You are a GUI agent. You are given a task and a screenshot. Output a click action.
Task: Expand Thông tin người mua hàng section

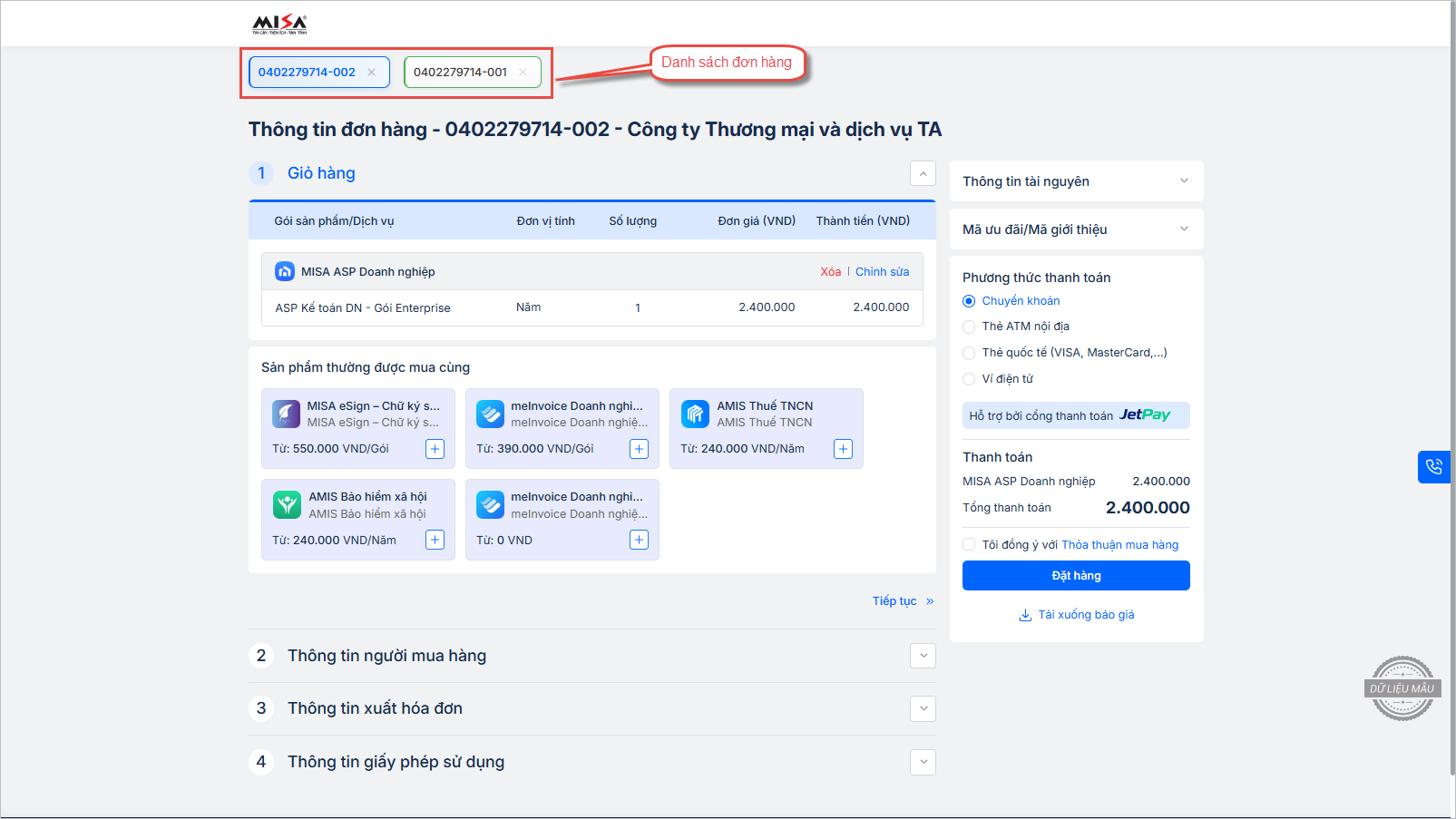click(x=923, y=656)
